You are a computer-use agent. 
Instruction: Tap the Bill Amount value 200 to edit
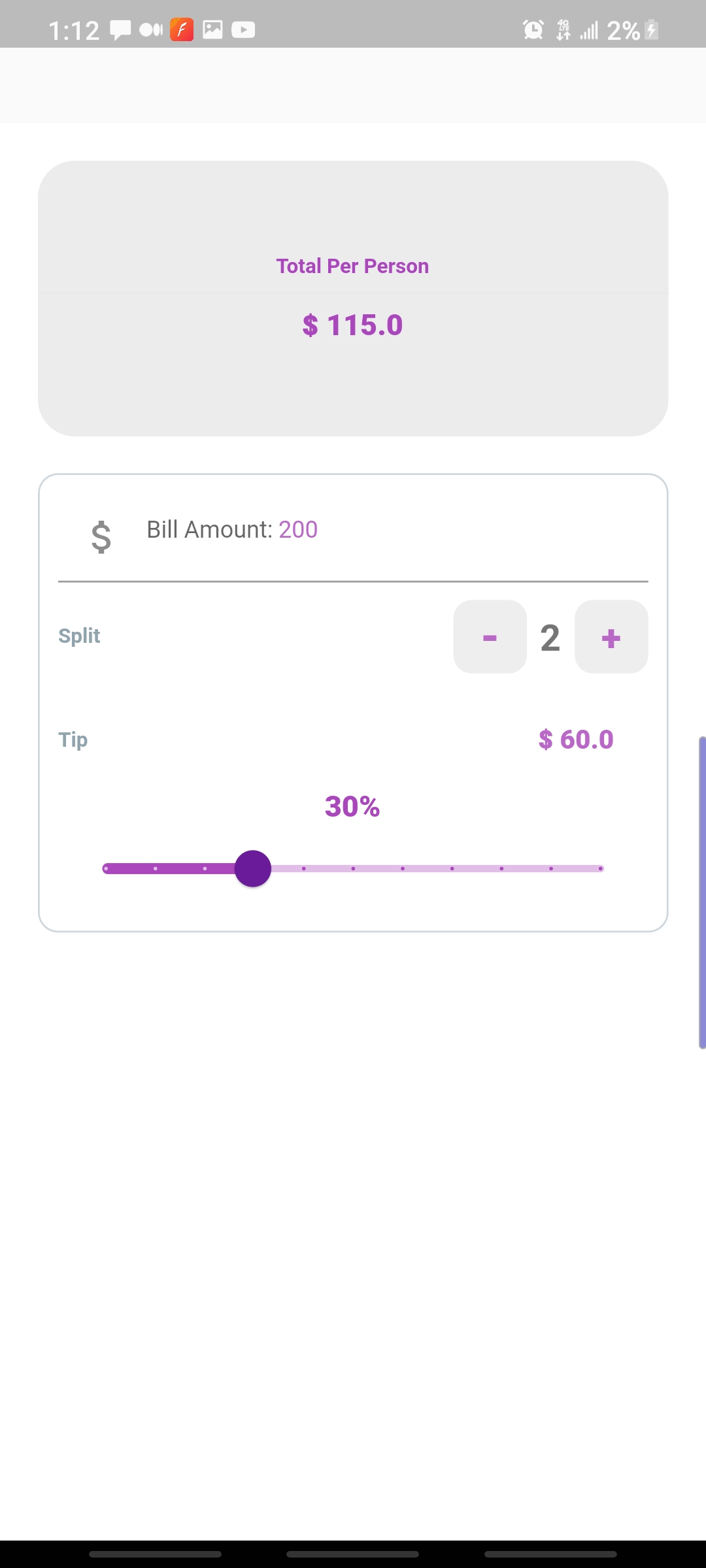click(x=298, y=530)
